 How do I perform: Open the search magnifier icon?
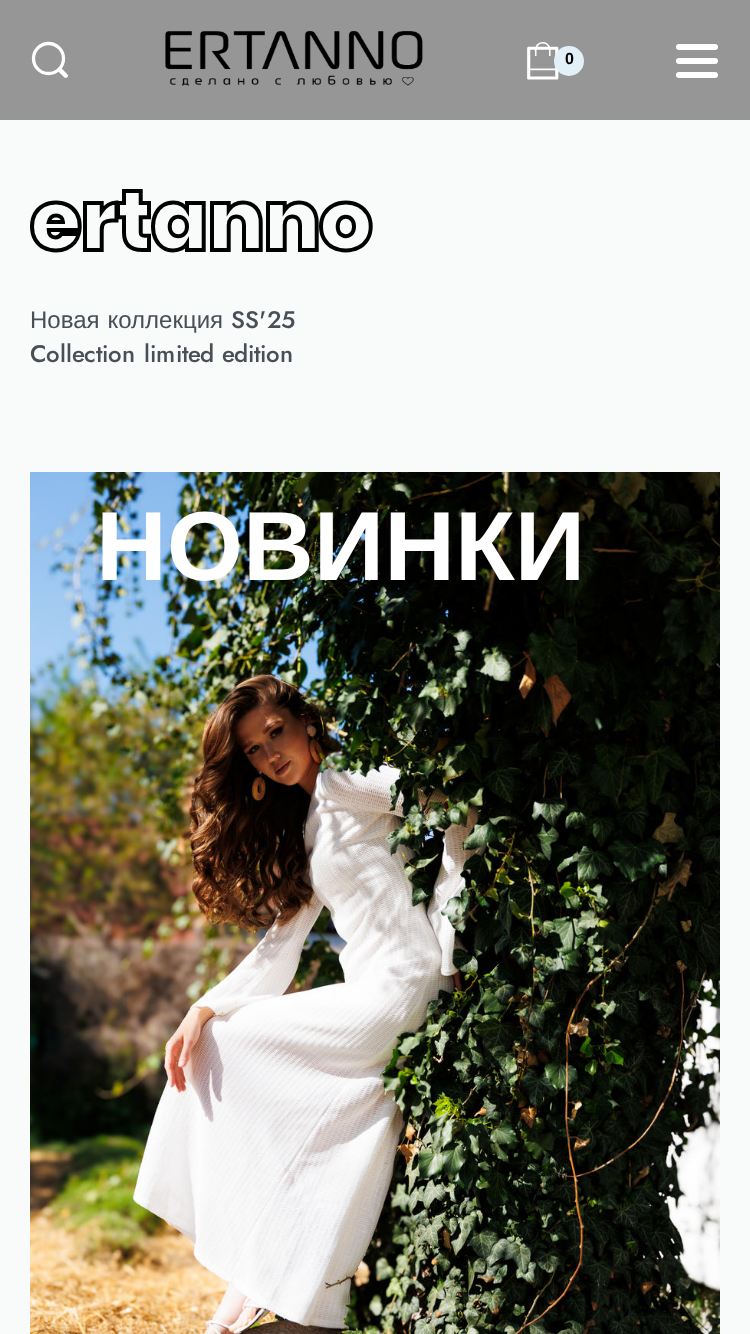pyautogui.click(x=50, y=60)
